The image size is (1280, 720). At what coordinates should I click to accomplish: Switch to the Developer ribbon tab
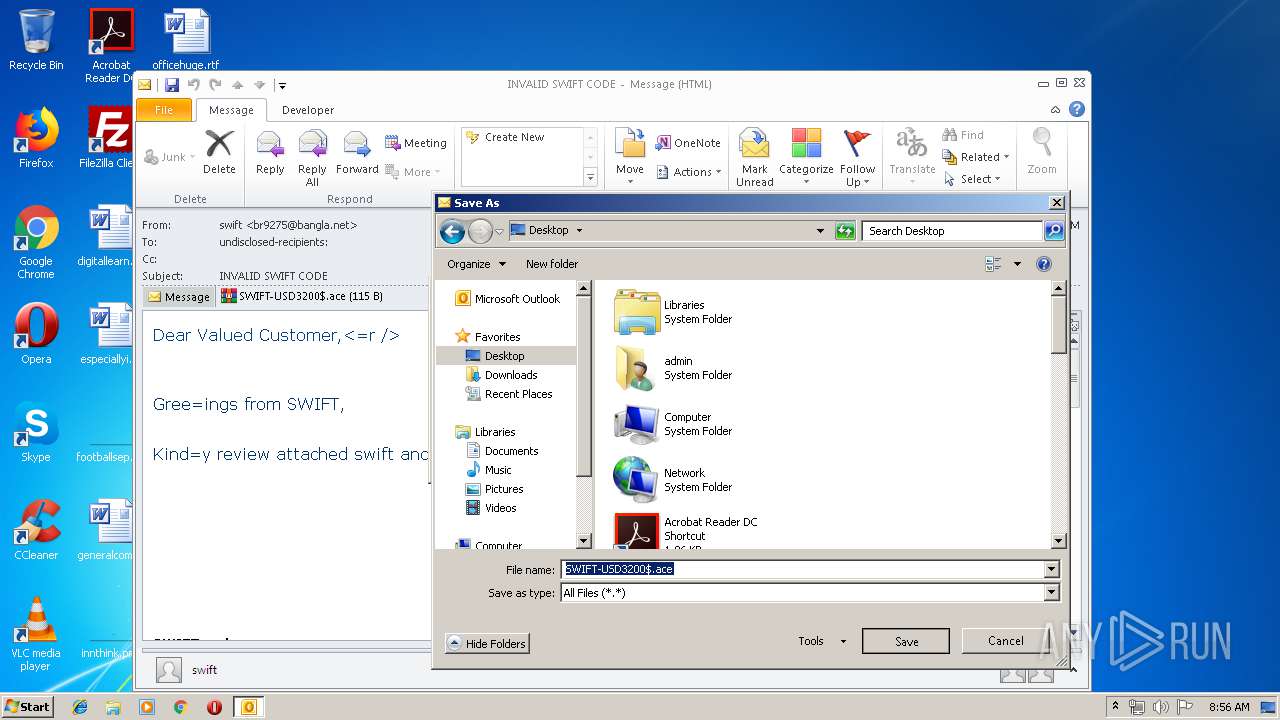pos(308,110)
